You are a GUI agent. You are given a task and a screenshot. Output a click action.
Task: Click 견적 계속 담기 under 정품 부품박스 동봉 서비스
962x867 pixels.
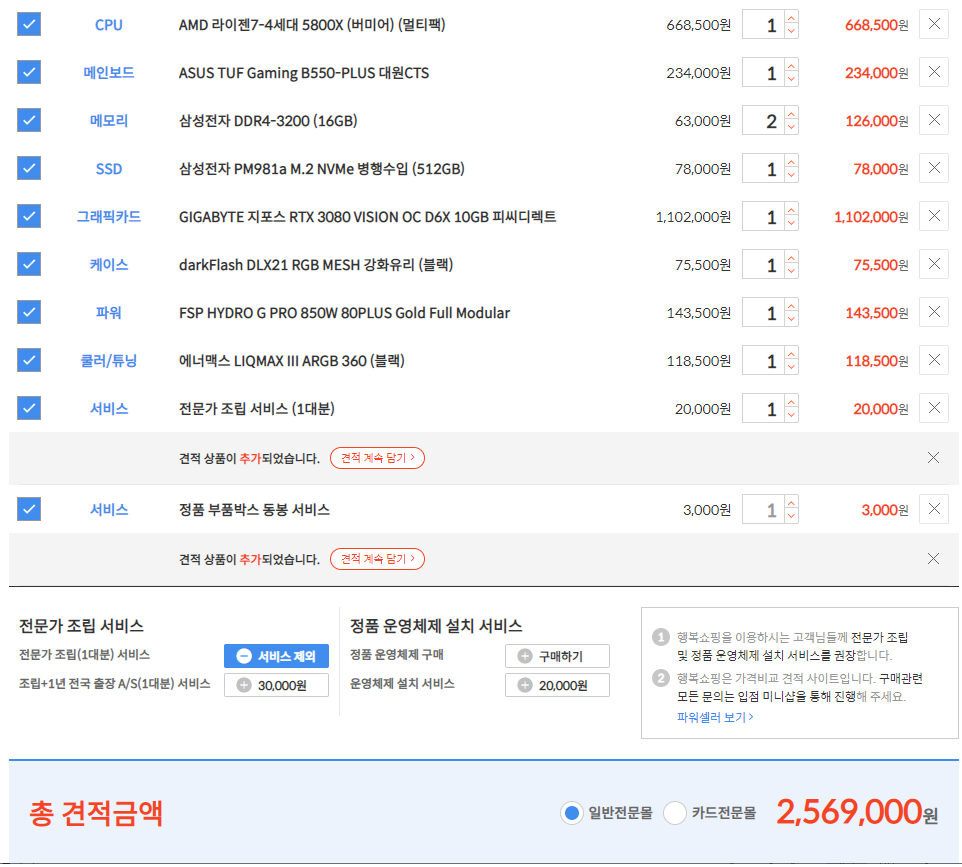point(377,559)
